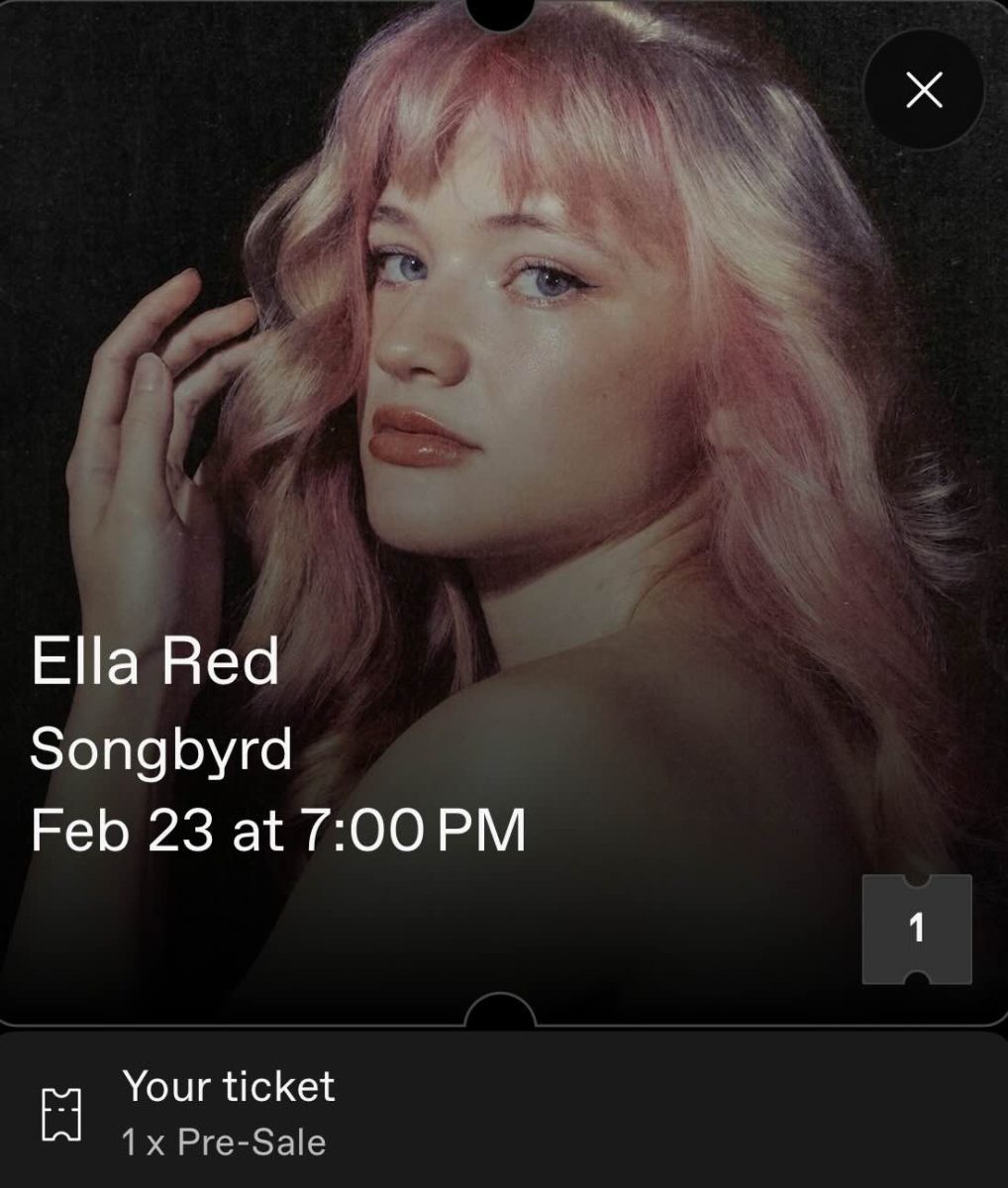Tap the bottom notch of the ticket card
Image resolution: width=1008 pixels, height=1188 pixels.
(x=500, y=1012)
